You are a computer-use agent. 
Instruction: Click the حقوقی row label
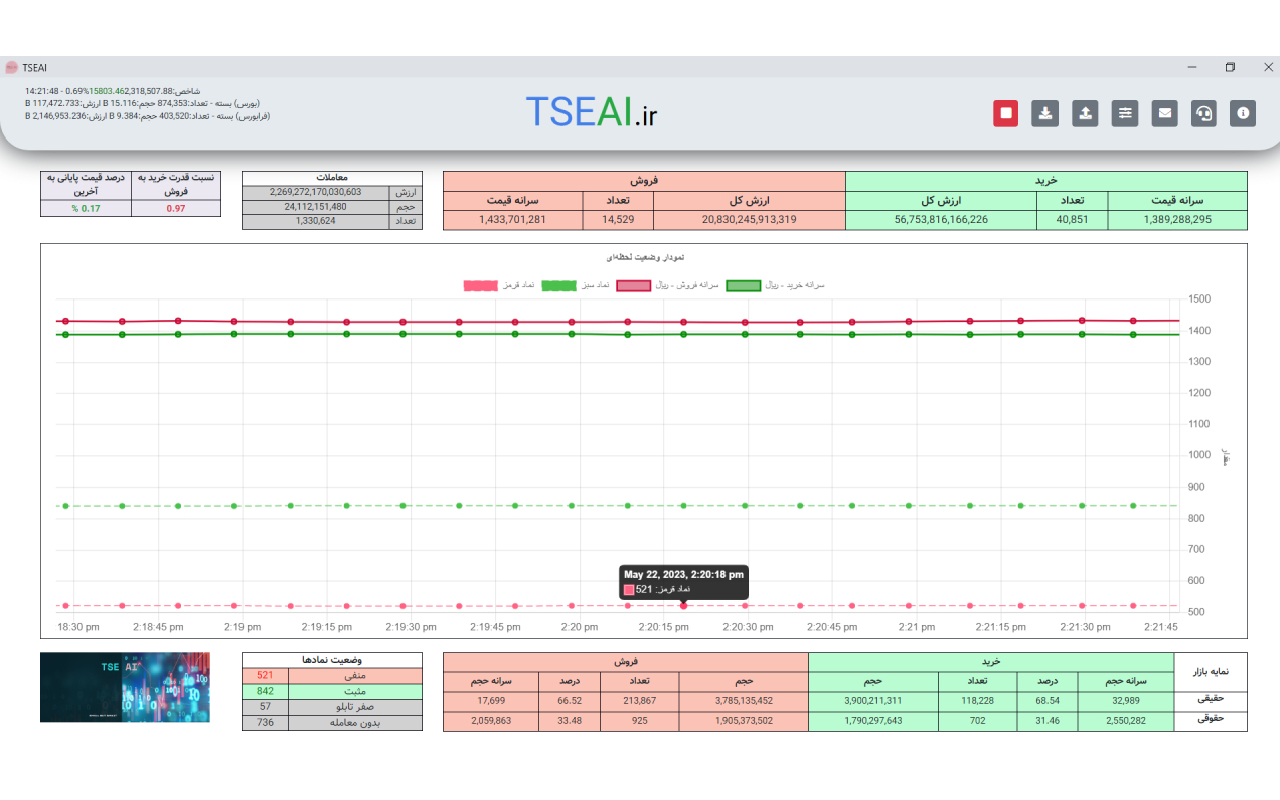click(1211, 720)
